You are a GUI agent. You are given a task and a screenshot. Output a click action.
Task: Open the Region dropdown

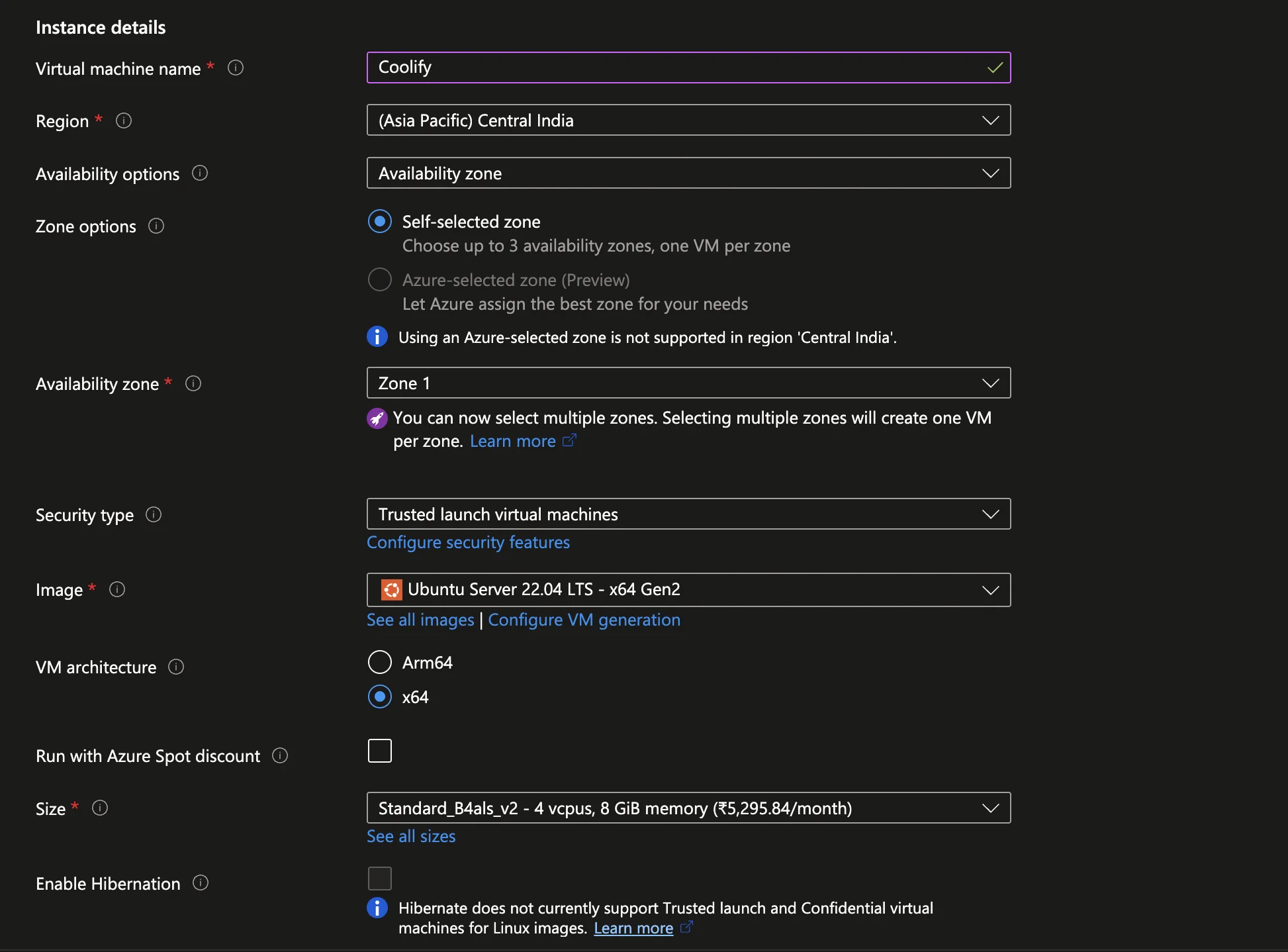[x=688, y=120]
